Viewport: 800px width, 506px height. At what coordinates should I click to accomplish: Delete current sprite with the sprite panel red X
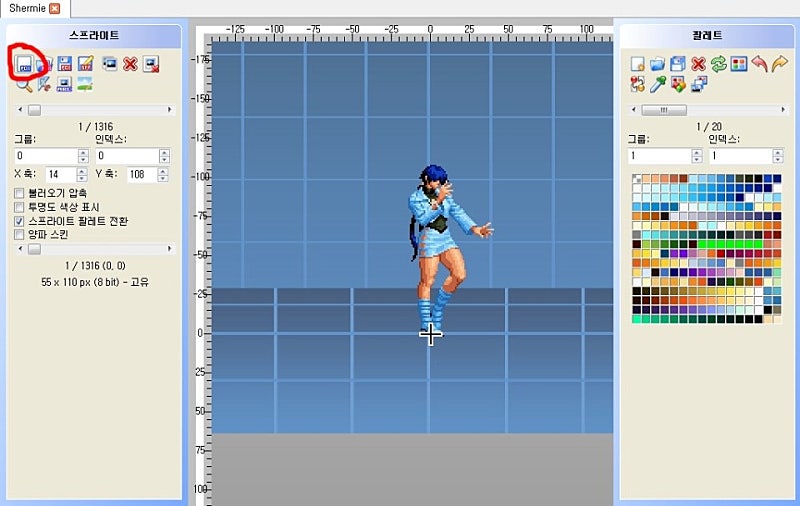coord(131,64)
